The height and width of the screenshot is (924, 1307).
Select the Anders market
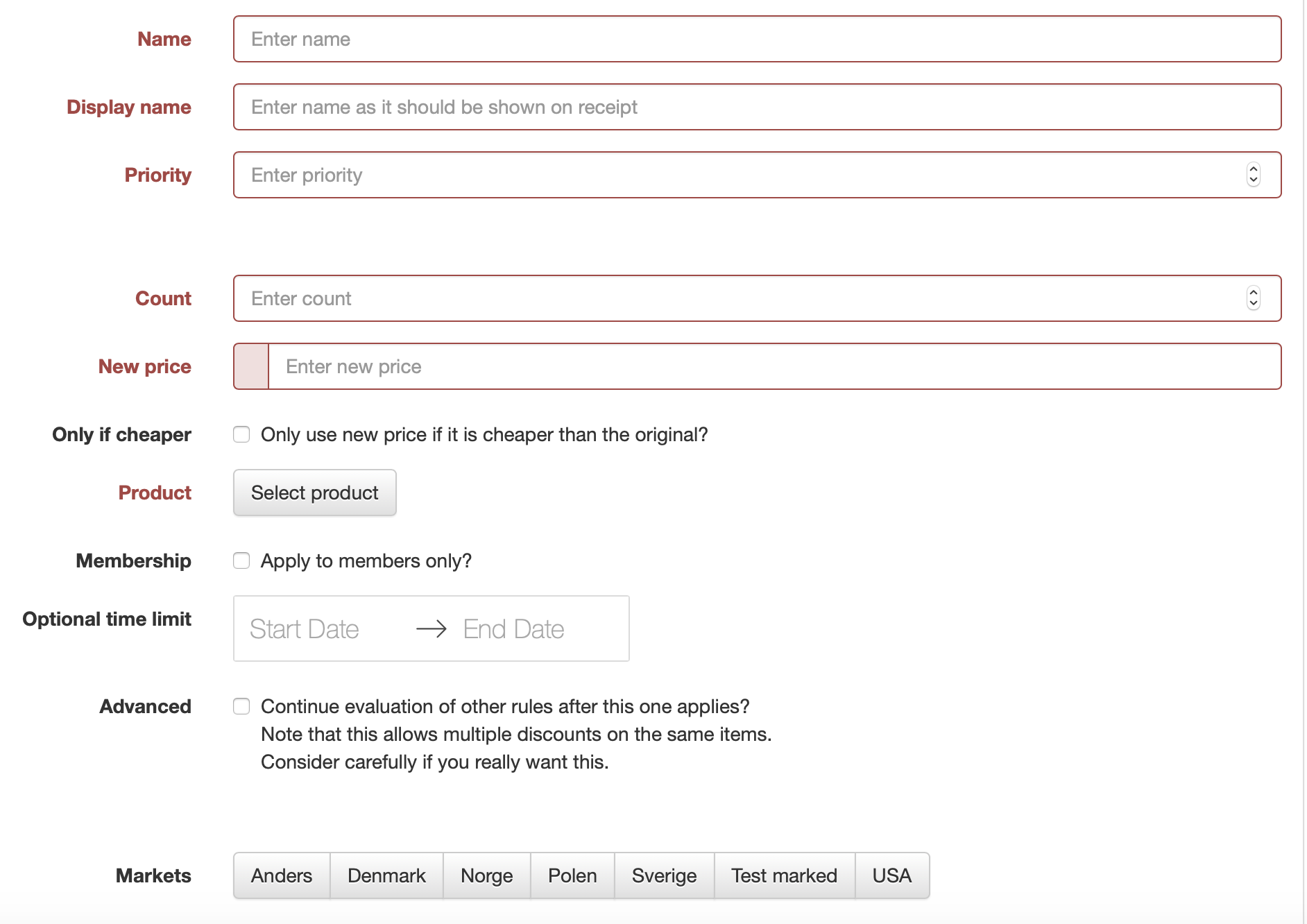[282, 875]
